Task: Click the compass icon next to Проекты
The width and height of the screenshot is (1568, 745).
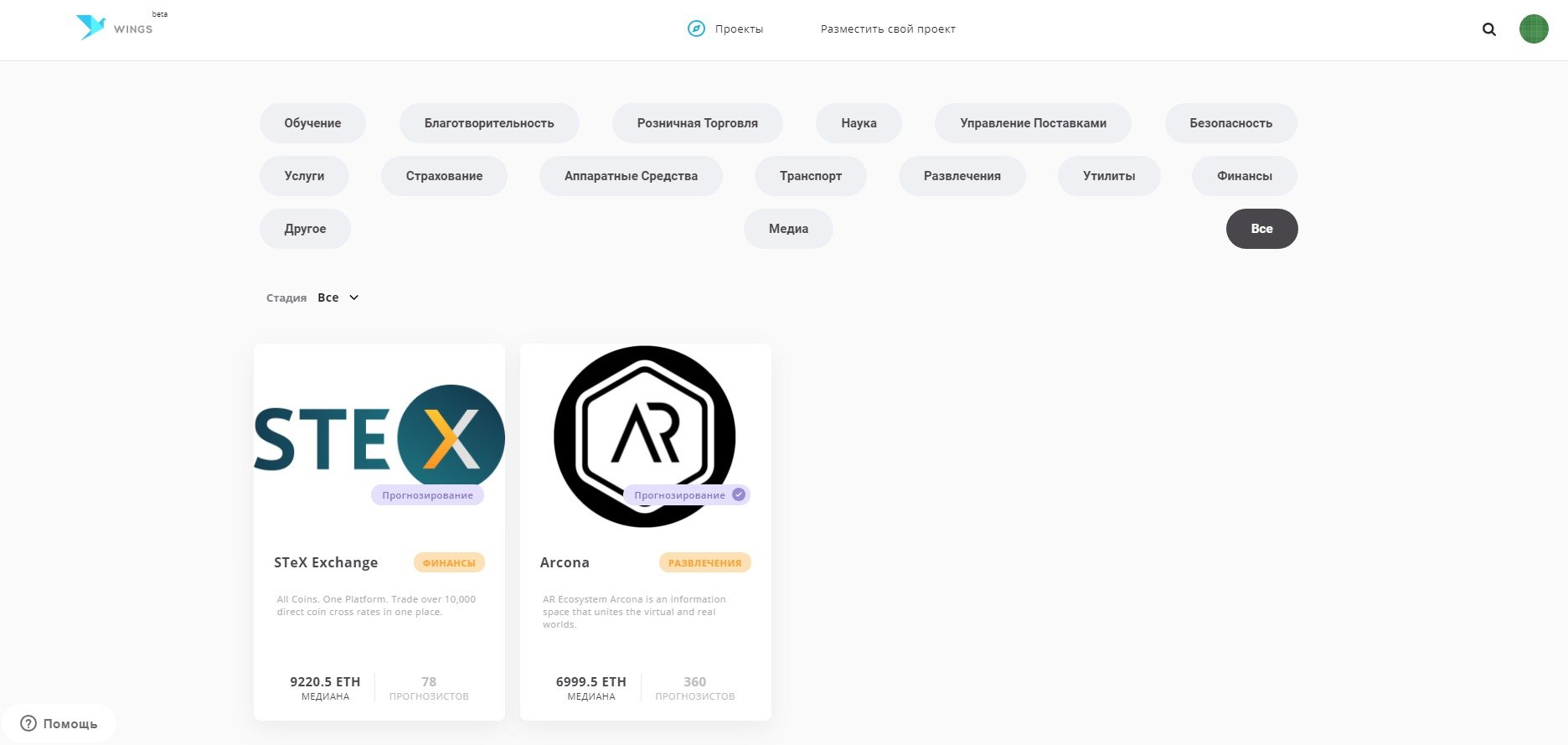Action: pyautogui.click(x=696, y=28)
